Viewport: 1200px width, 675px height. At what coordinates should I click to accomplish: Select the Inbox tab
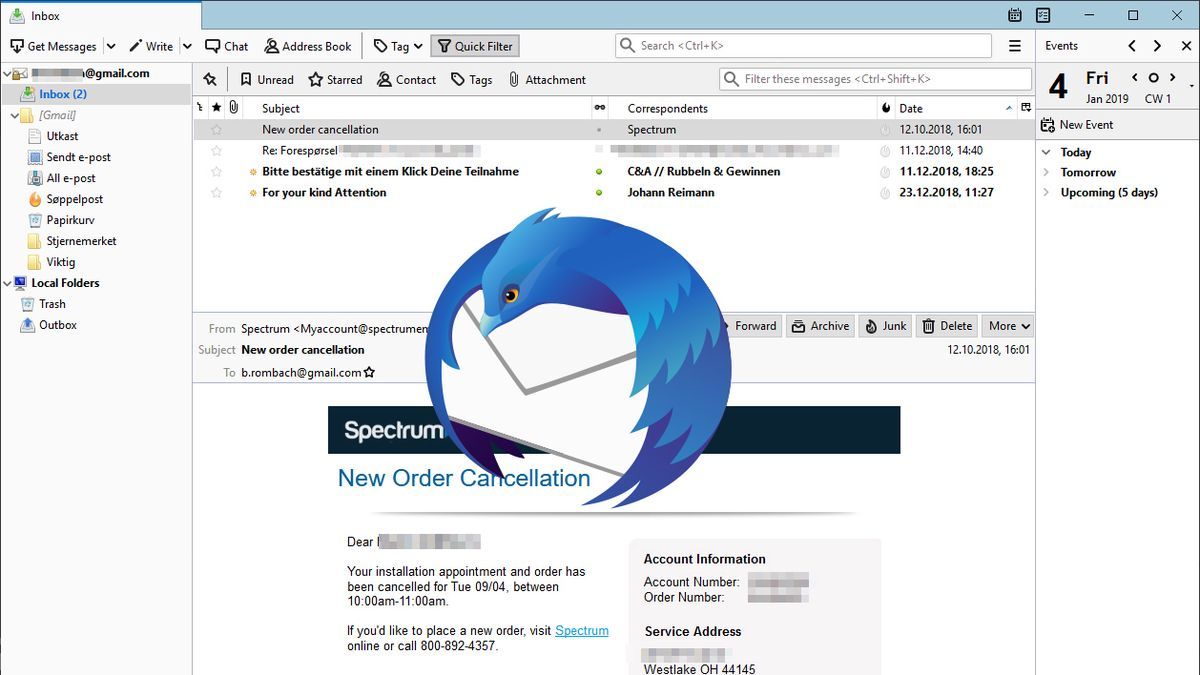(x=100, y=15)
